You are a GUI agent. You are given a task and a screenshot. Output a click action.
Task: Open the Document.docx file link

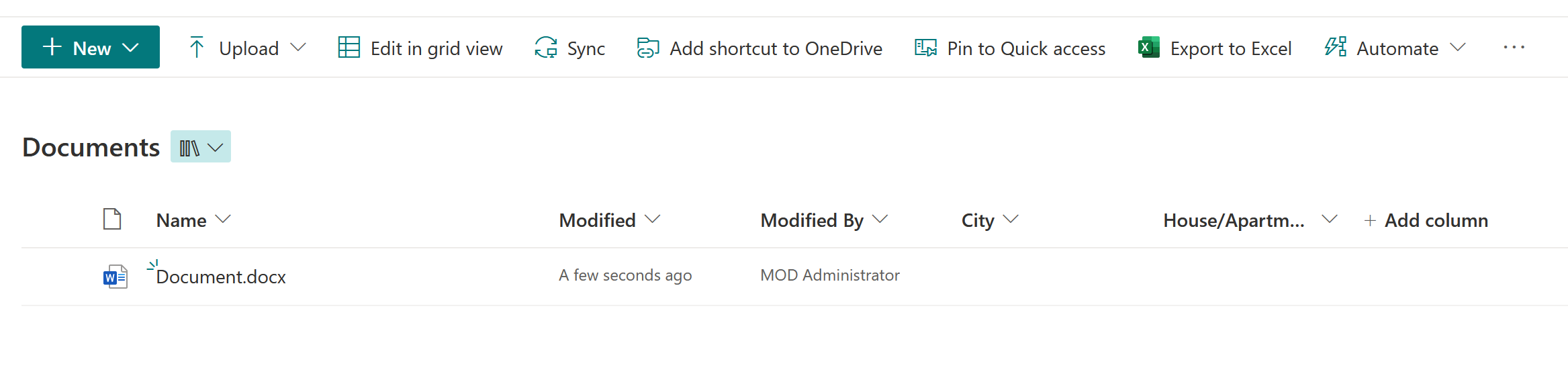click(x=221, y=277)
